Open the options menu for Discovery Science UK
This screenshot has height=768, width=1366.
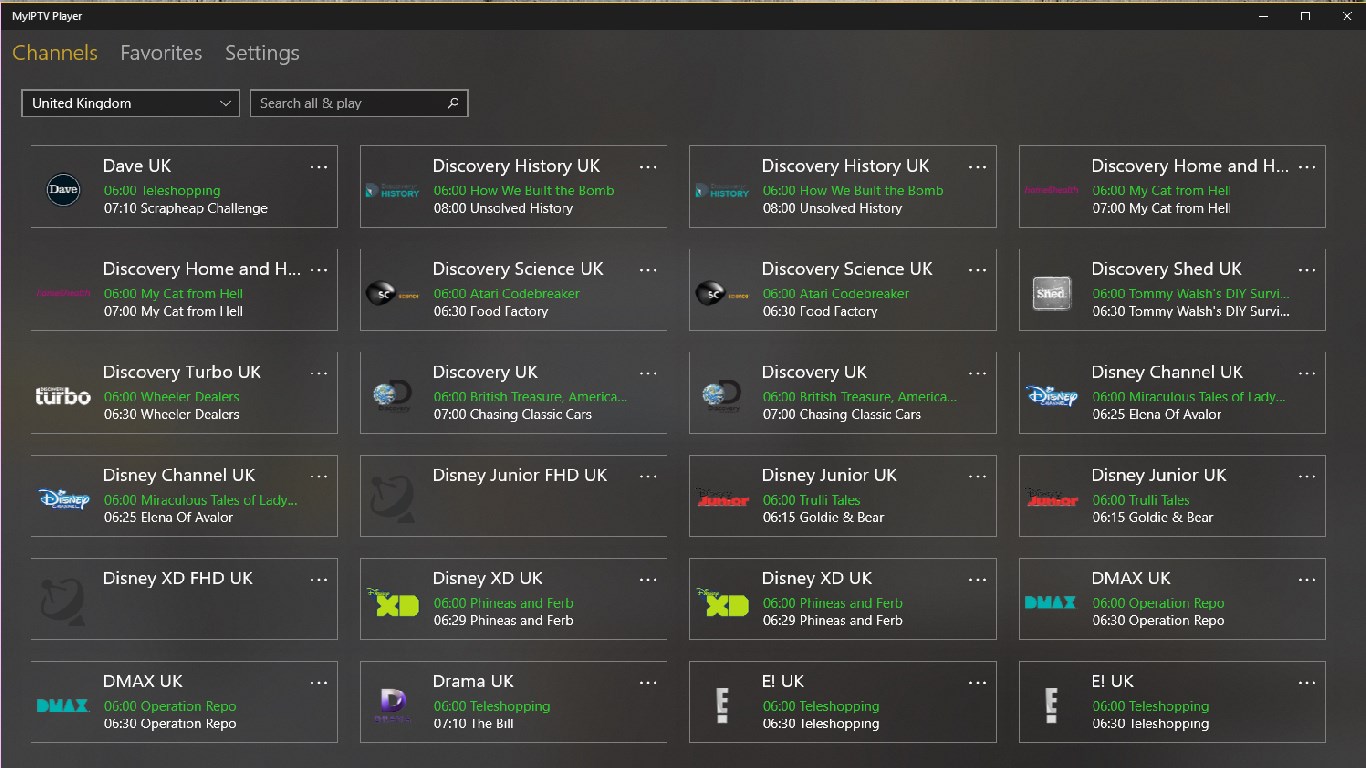[x=648, y=269]
